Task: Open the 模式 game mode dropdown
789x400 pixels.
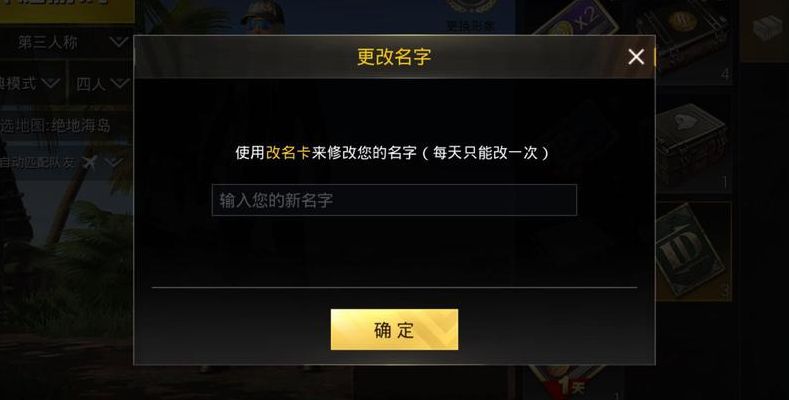Action: (x=31, y=84)
